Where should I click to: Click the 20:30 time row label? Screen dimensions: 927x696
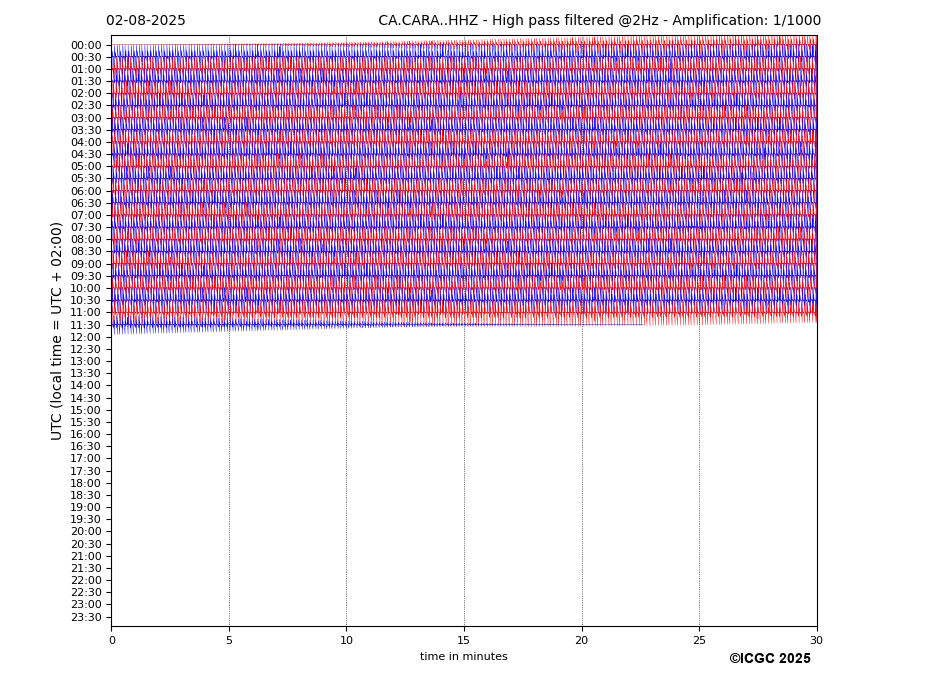point(86,544)
